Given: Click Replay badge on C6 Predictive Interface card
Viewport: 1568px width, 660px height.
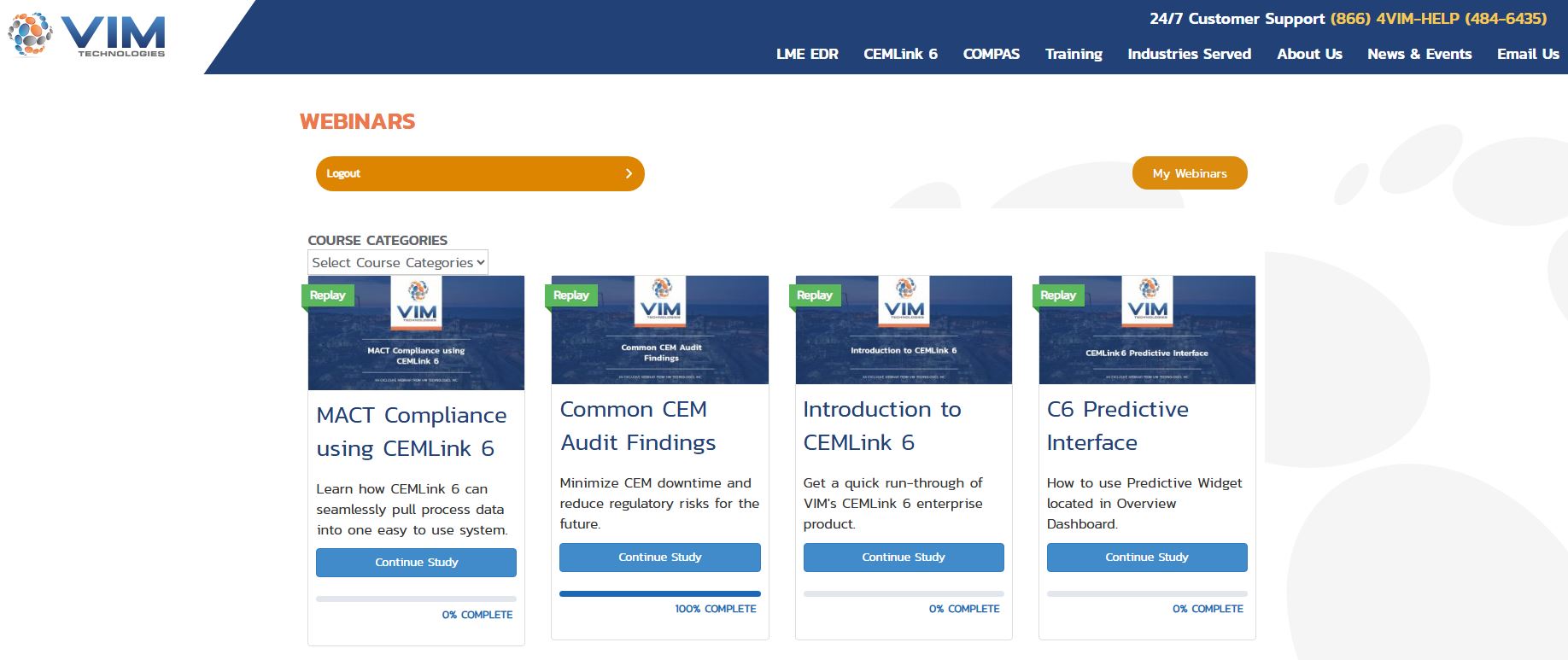Looking at the screenshot, I should click(x=1057, y=295).
